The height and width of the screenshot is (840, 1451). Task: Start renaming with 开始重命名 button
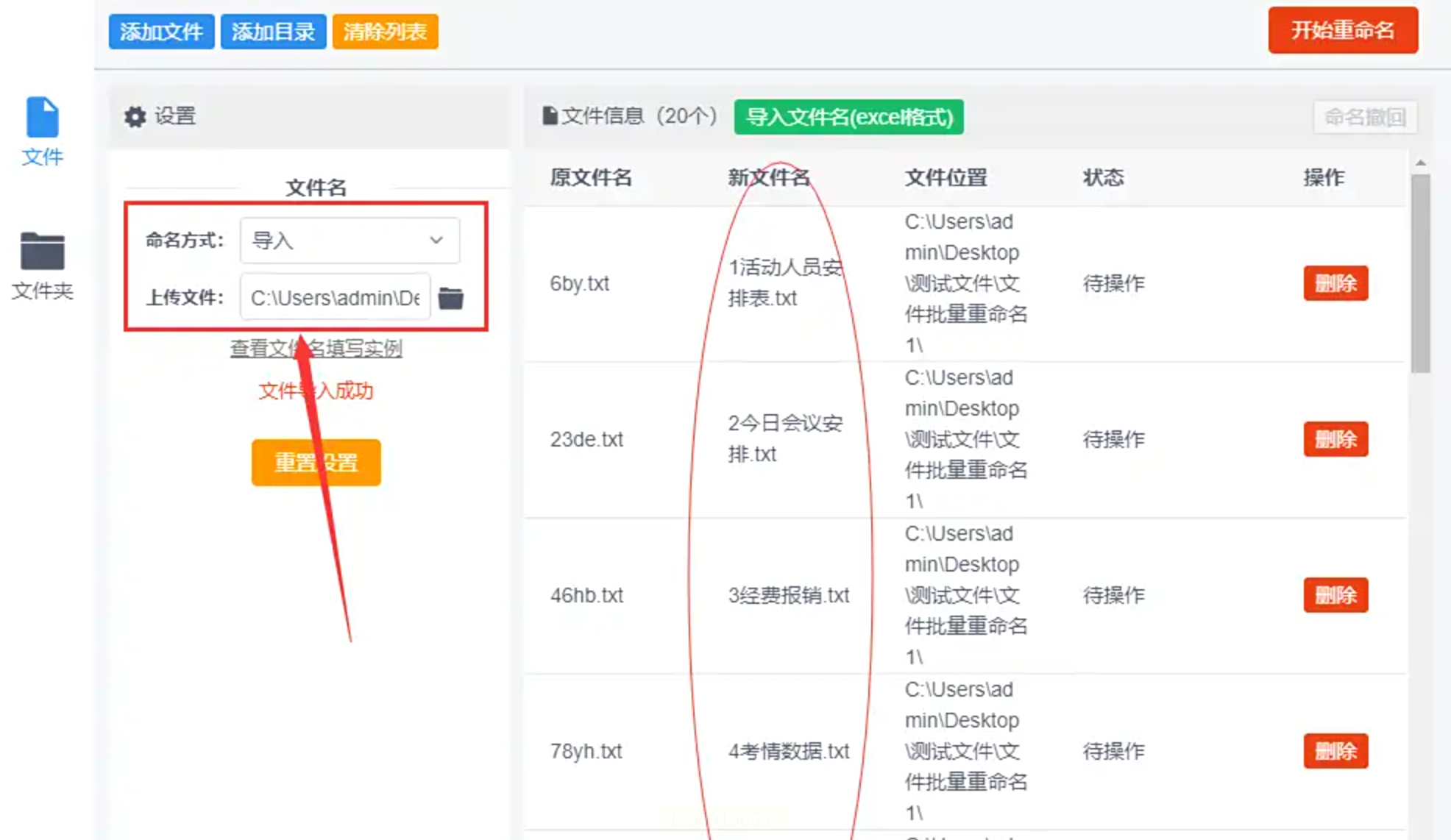point(1342,30)
